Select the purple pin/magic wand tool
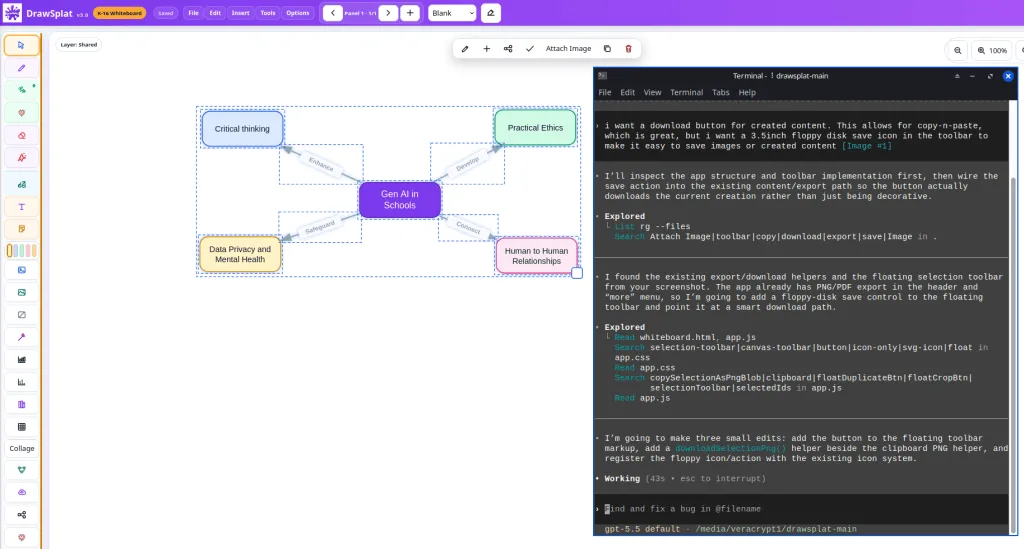Screen dimensions: 1024x549 pos(22,337)
